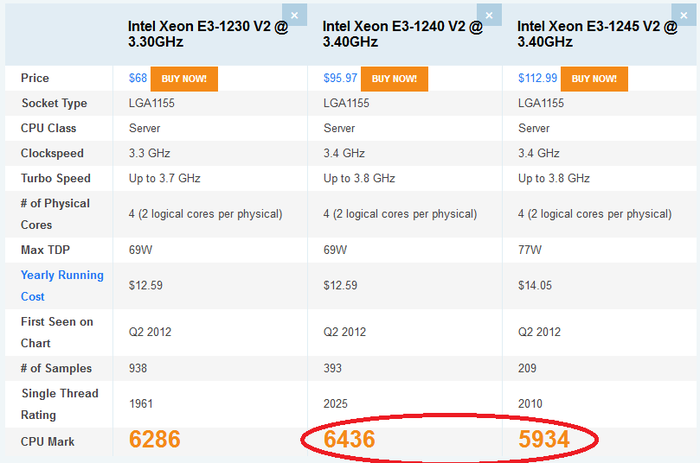Click the CPU Mark row label

pyautogui.click(x=48, y=440)
